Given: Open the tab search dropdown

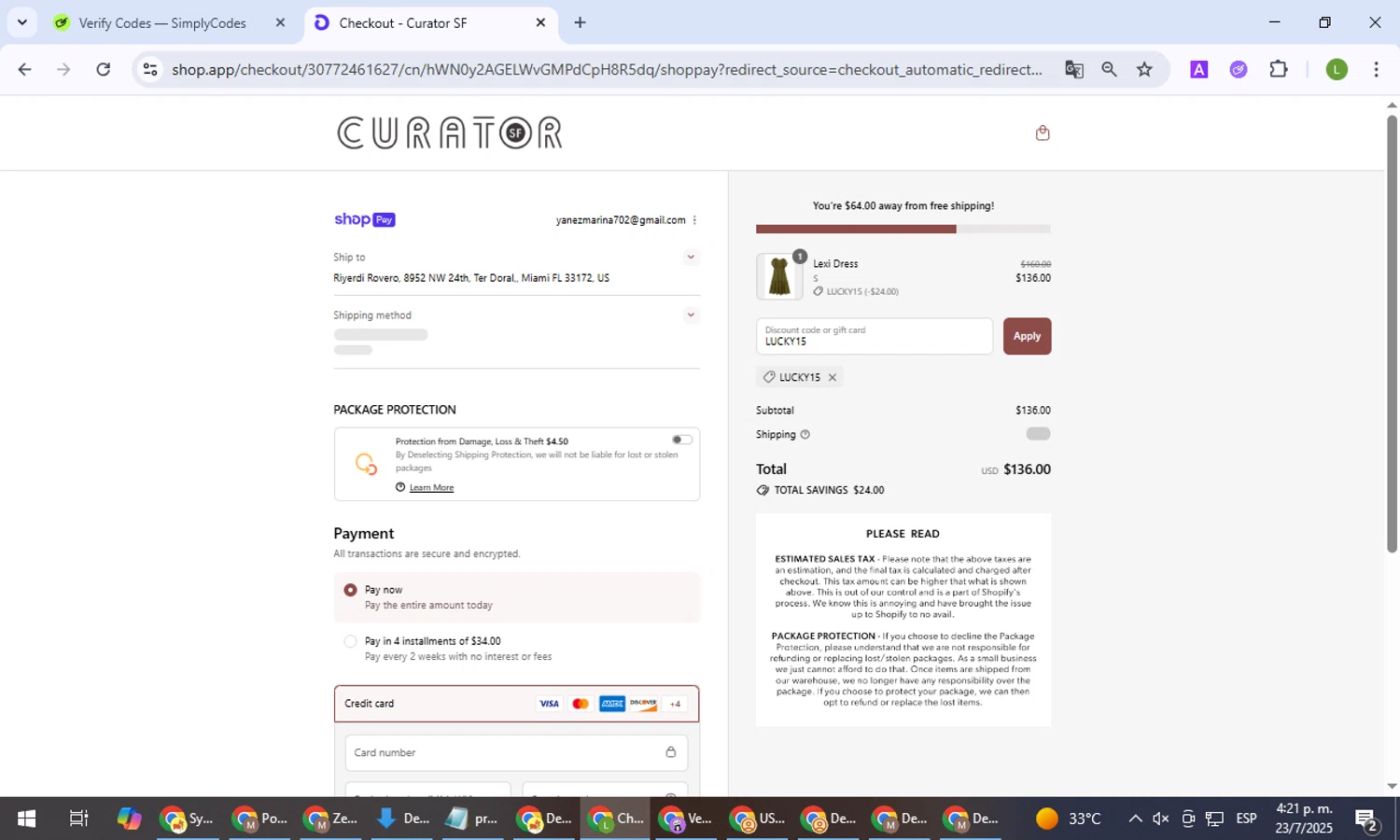Looking at the screenshot, I should pyautogui.click(x=21, y=22).
